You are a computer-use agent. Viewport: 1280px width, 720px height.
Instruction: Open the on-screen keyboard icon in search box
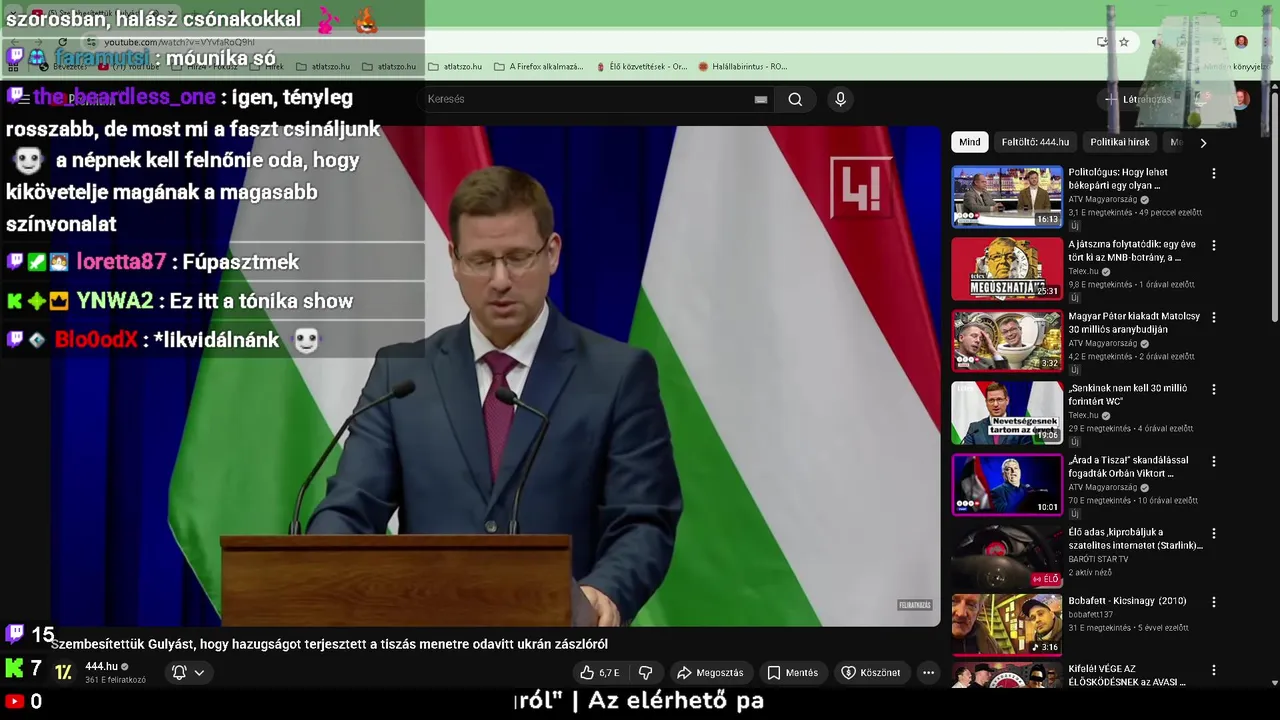tap(761, 99)
